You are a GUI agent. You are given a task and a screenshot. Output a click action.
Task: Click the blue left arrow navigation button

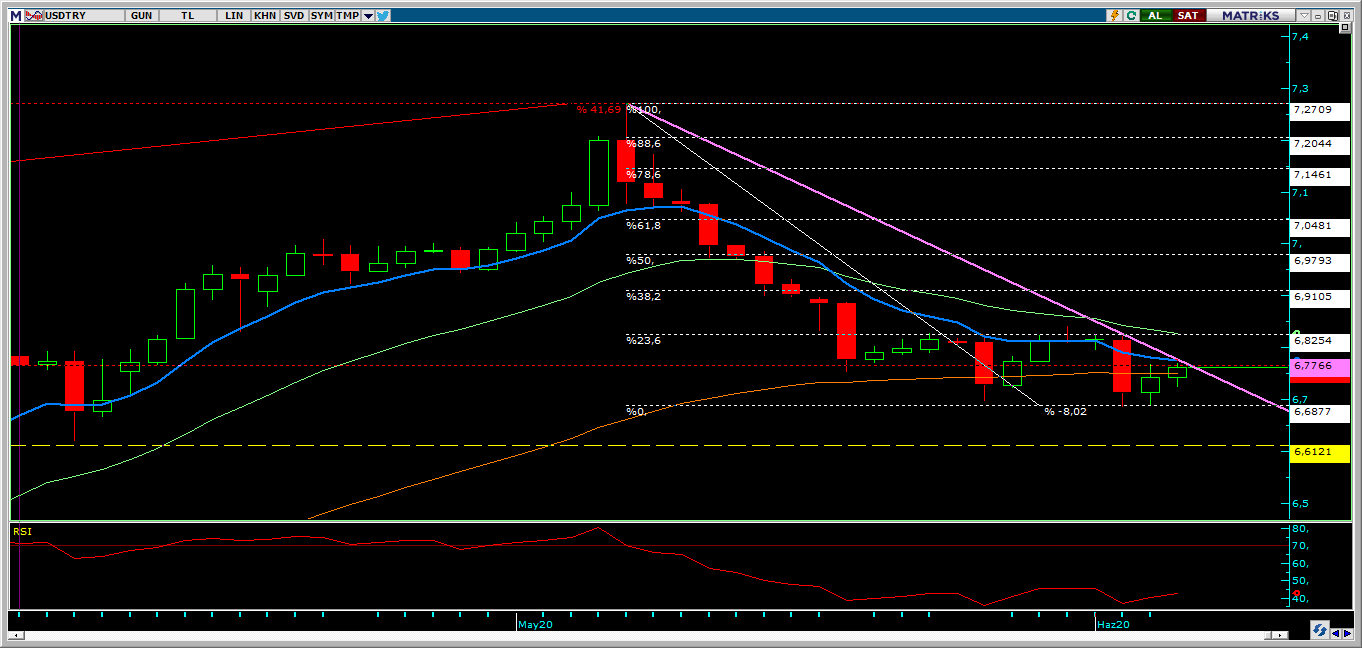coord(1336,632)
